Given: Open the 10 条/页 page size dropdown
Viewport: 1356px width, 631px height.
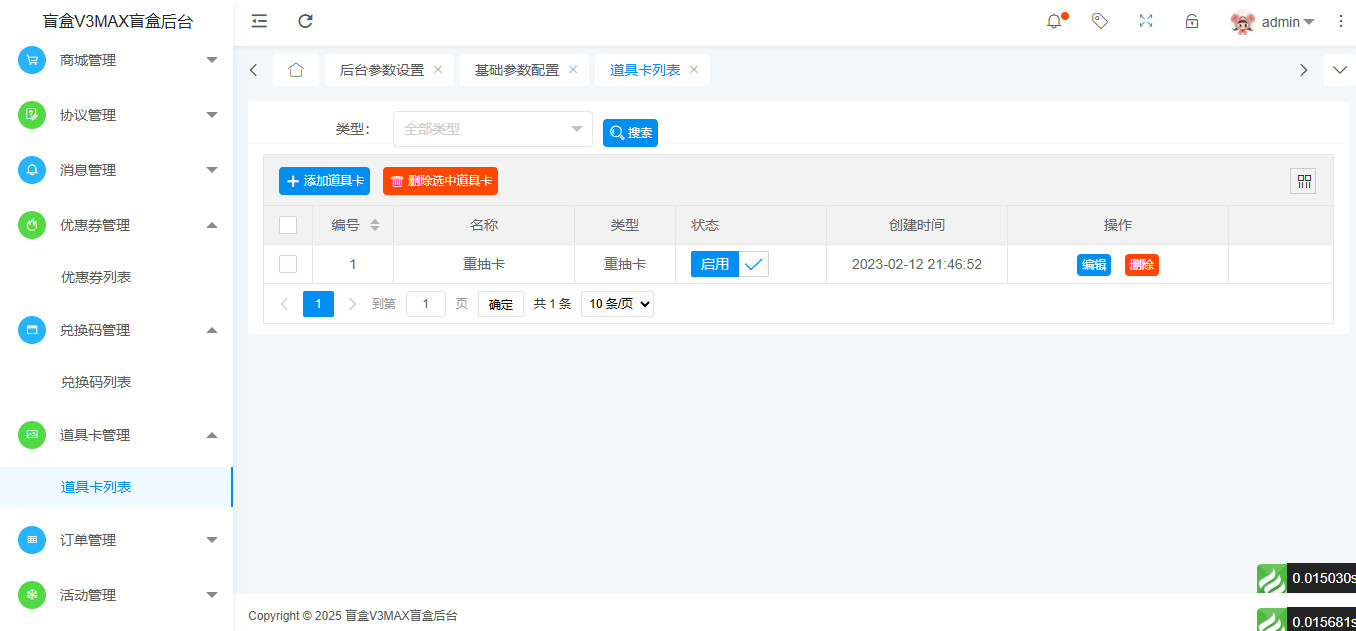Looking at the screenshot, I should [x=617, y=304].
